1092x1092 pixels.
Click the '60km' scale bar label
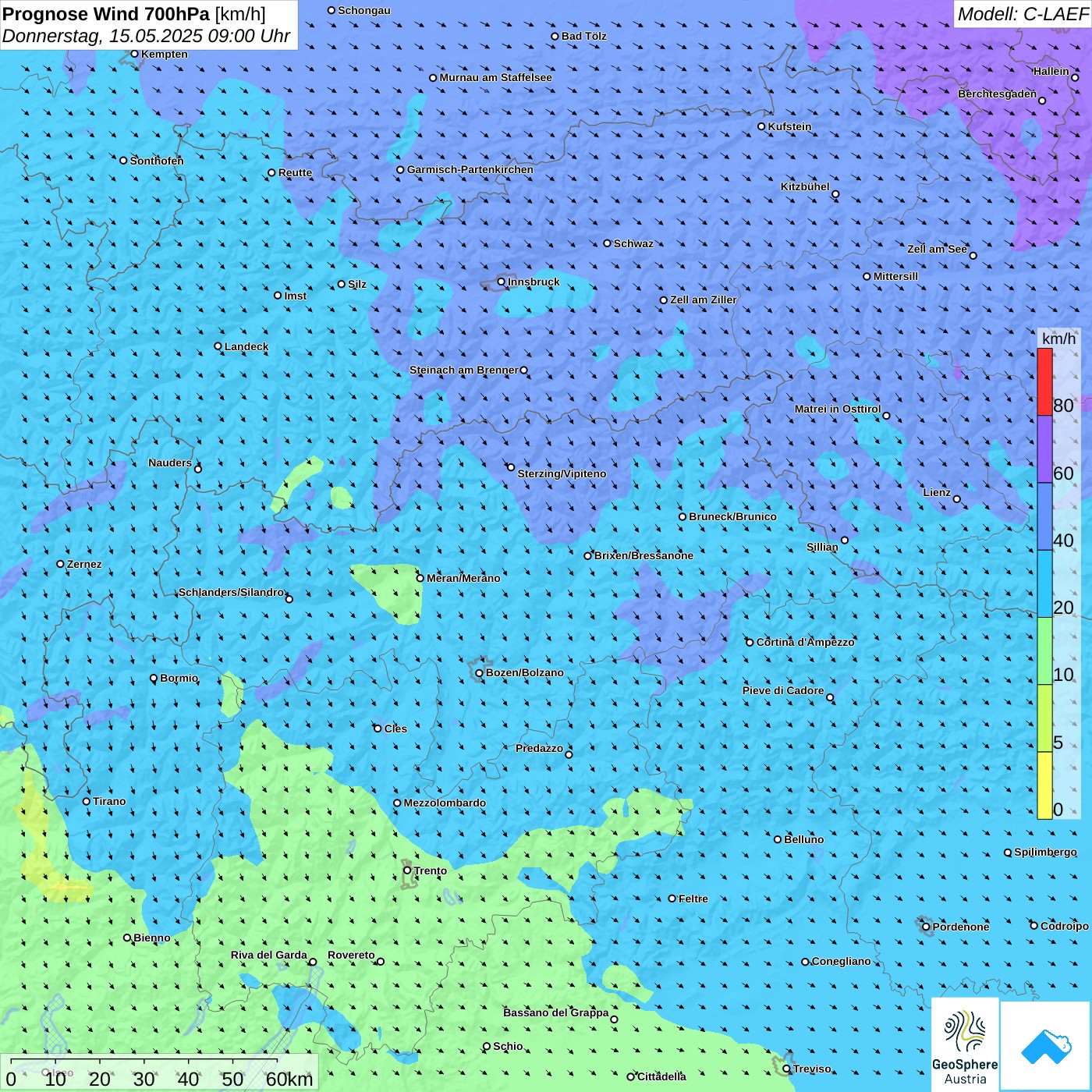coord(289,1079)
